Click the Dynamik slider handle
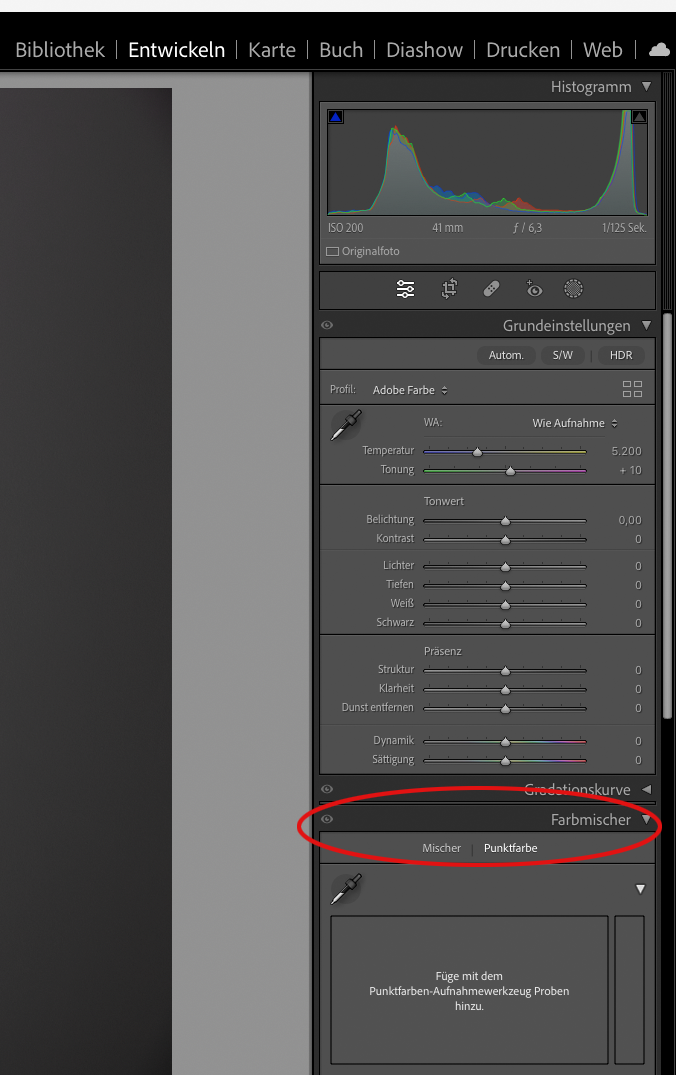 point(505,742)
